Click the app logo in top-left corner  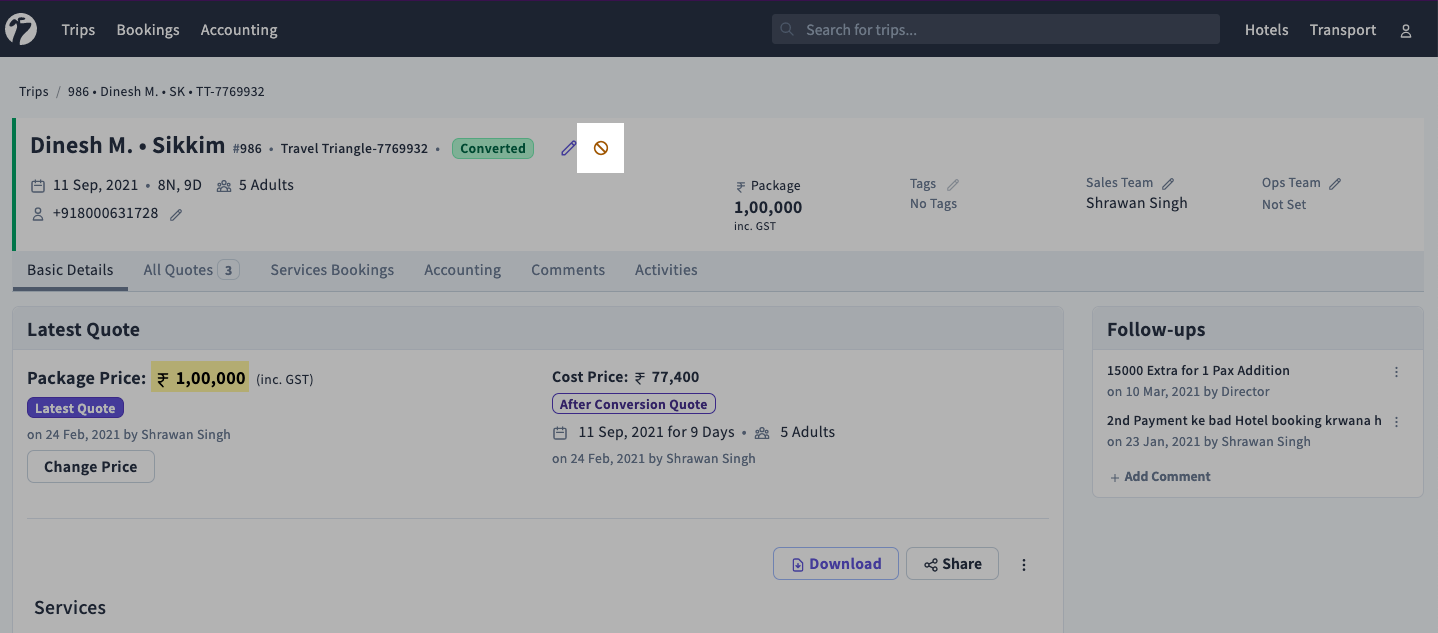coord(21,30)
